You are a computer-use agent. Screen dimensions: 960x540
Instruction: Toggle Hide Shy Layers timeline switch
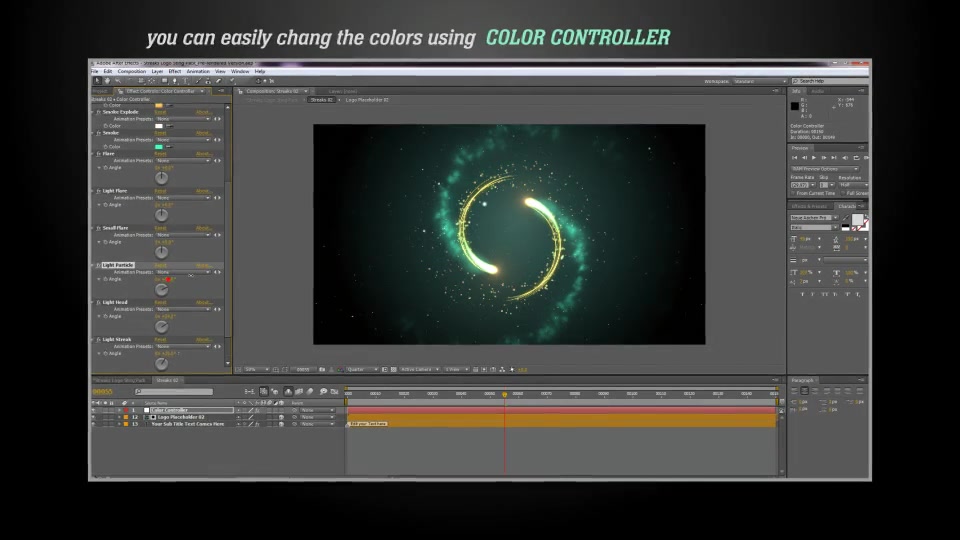coord(288,391)
